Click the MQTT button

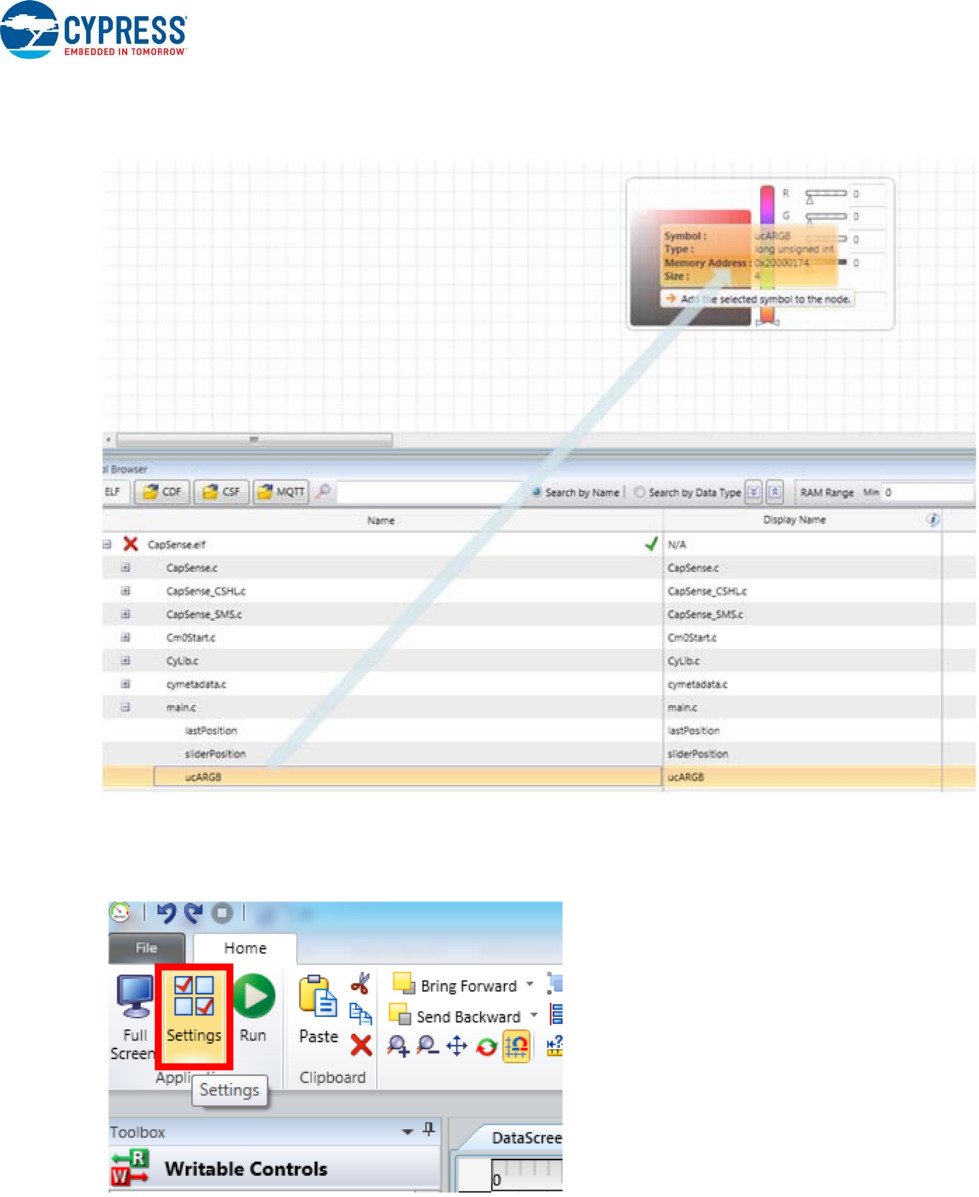click(x=281, y=492)
